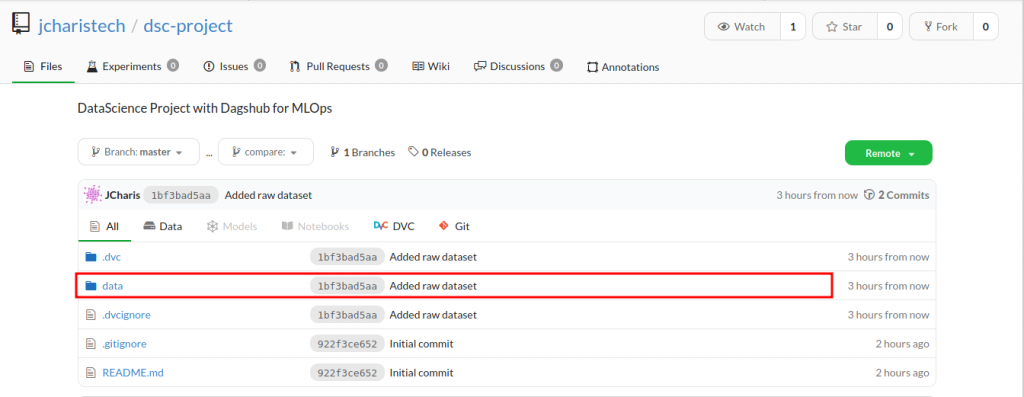
Task: Select the Notebooks filter tab
Action: [315, 226]
